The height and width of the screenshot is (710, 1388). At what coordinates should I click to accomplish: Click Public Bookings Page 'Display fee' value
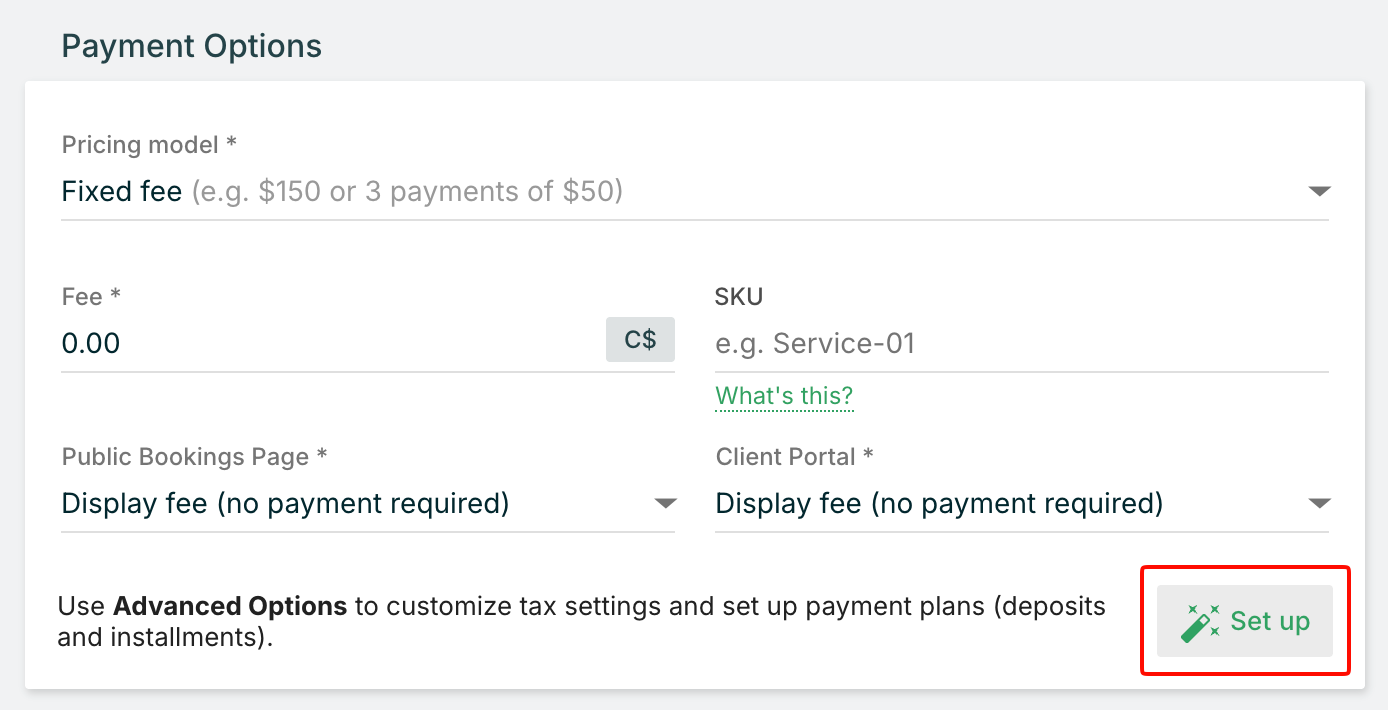[285, 503]
